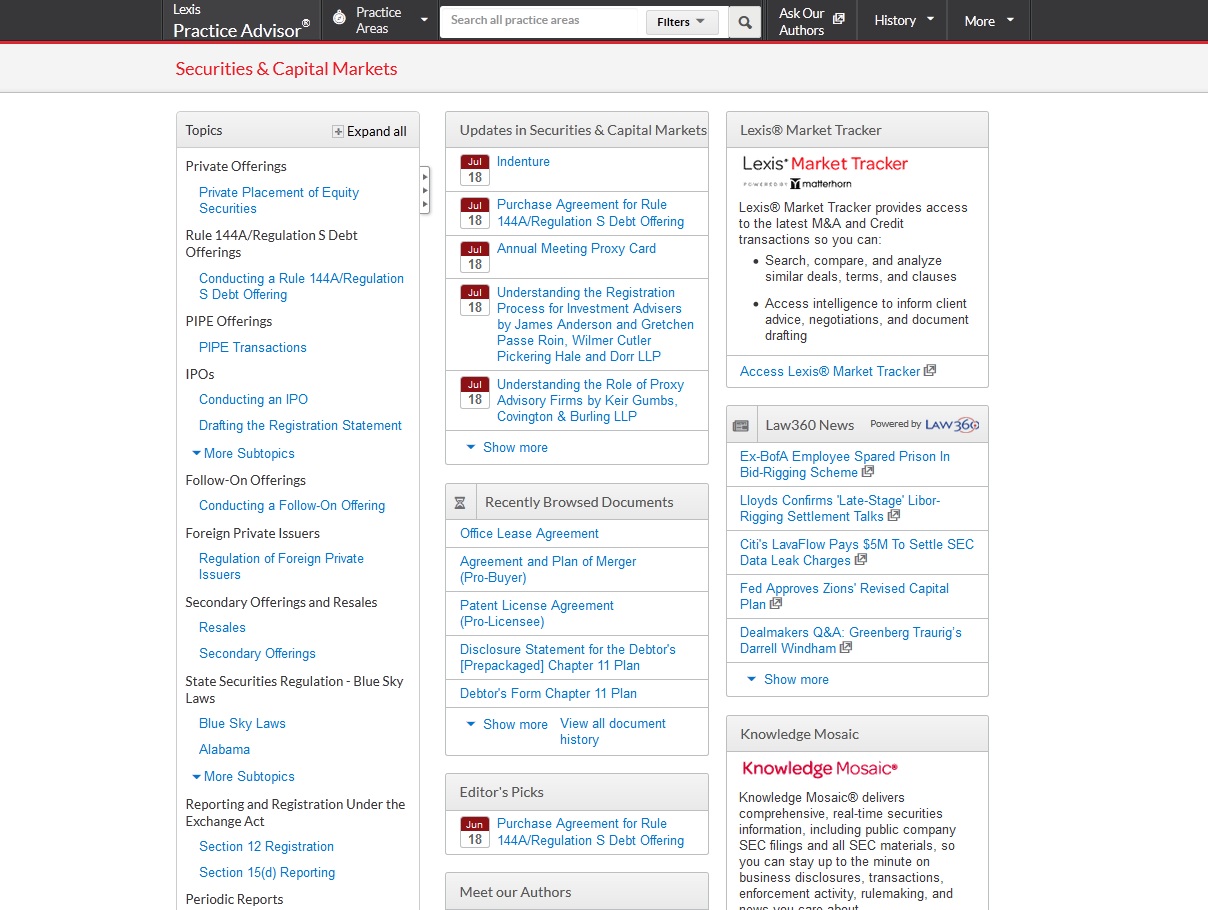Open the PIPE Transactions topic
1208x910 pixels.
253,347
